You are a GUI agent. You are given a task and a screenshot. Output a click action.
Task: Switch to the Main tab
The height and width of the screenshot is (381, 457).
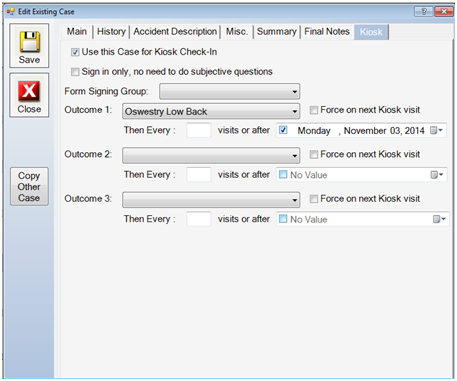click(x=77, y=32)
